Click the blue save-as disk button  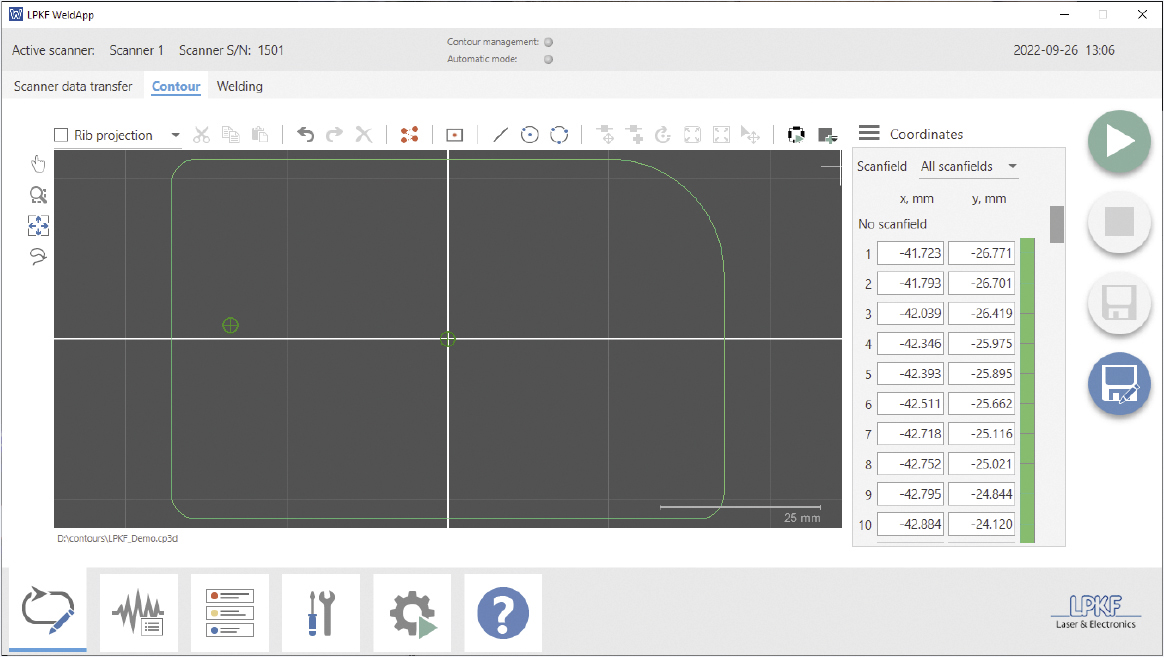1119,385
